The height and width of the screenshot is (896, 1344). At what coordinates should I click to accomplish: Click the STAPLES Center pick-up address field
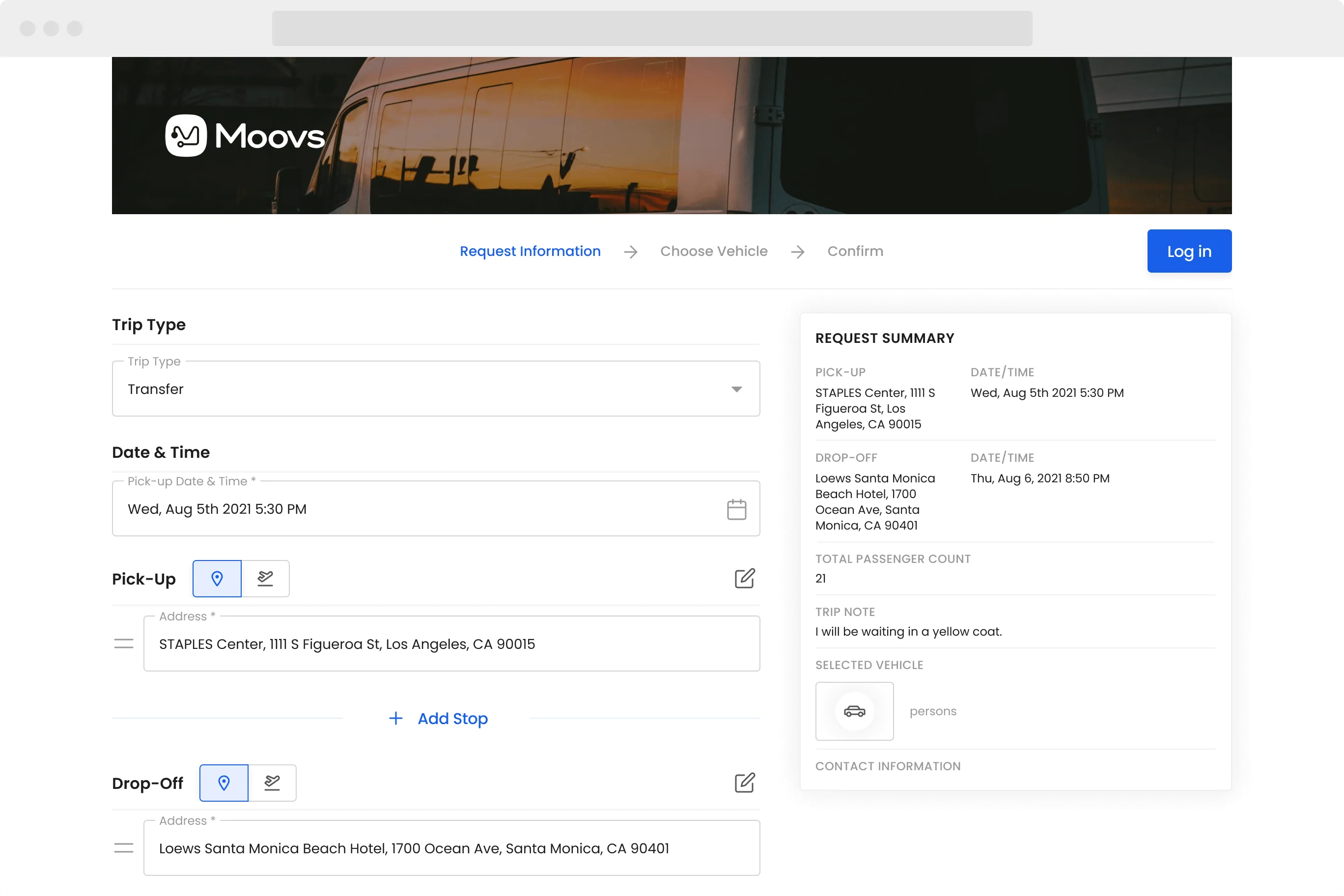tap(451, 644)
